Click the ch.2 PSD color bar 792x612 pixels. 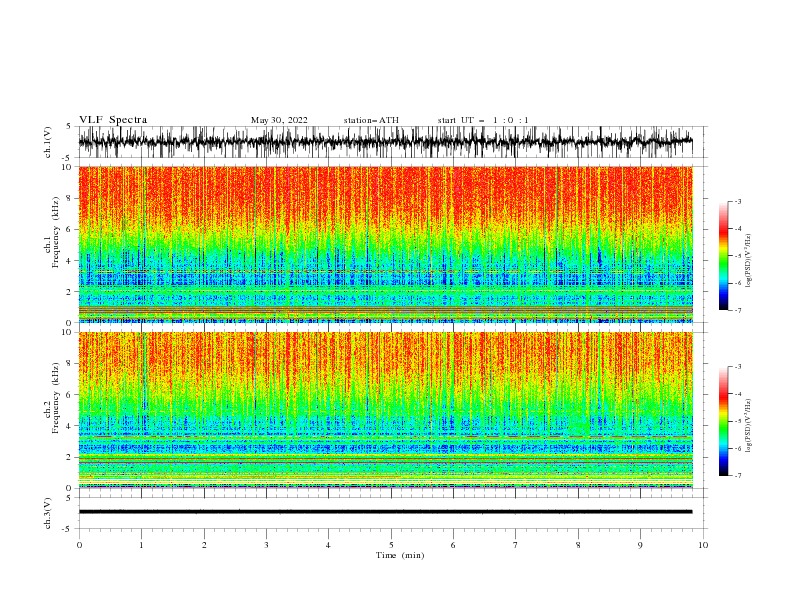723,421
